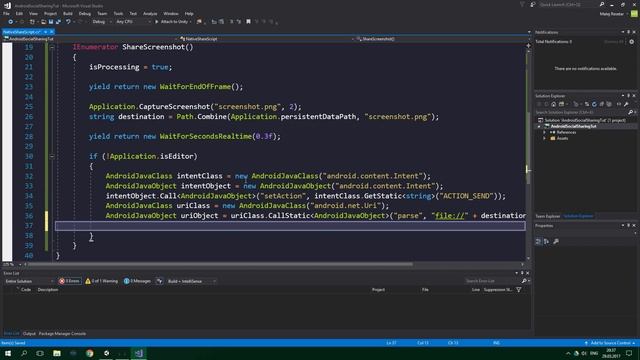Toggle the Messages filter button

pos(137,281)
